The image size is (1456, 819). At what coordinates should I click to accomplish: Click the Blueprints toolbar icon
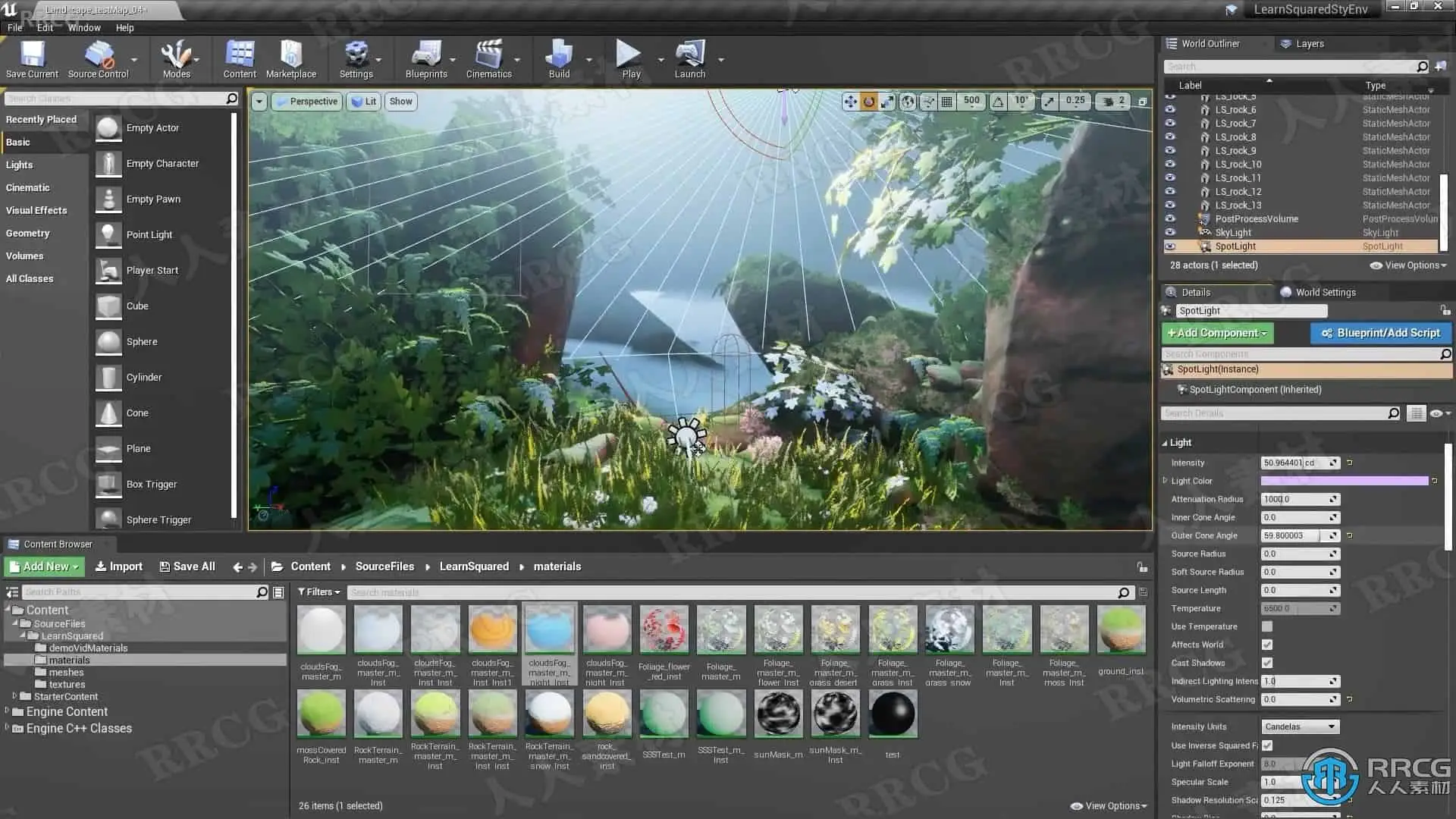click(425, 59)
